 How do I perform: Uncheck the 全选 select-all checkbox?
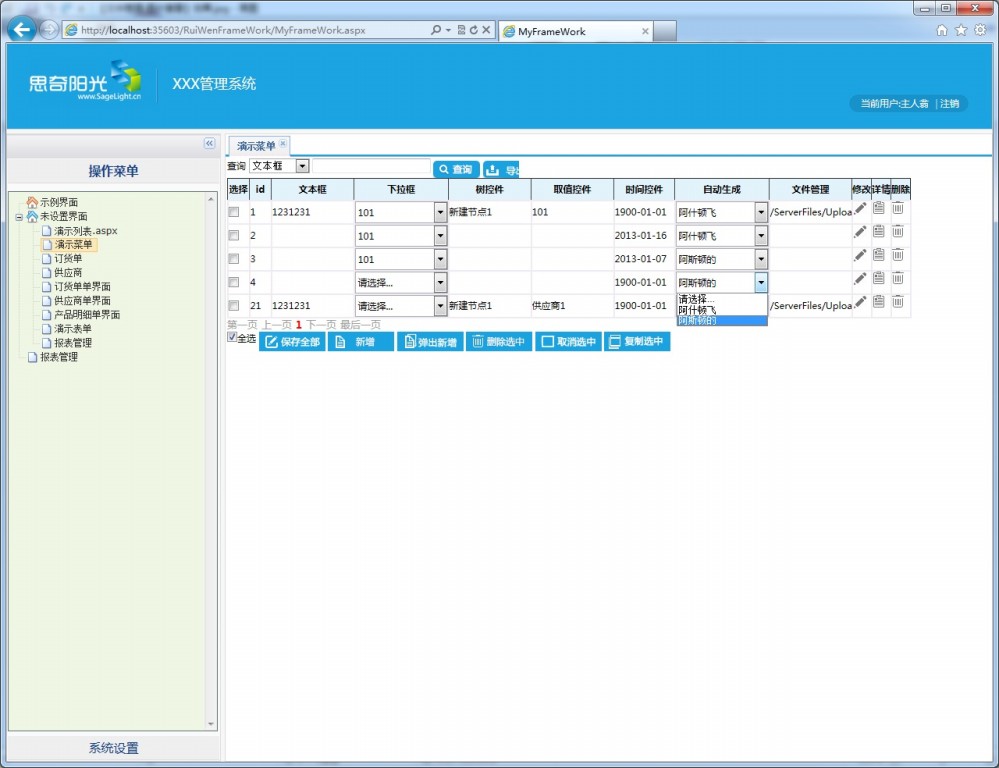pyautogui.click(x=232, y=338)
